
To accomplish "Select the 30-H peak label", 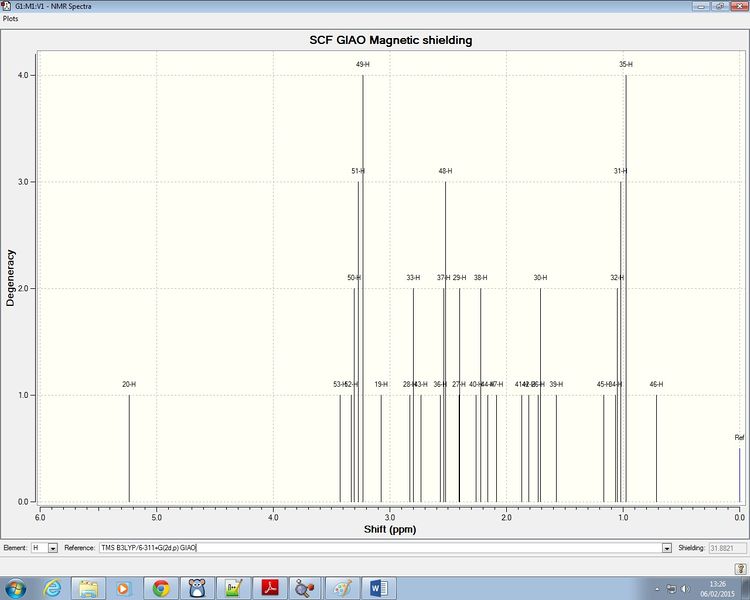I will click(540, 278).
